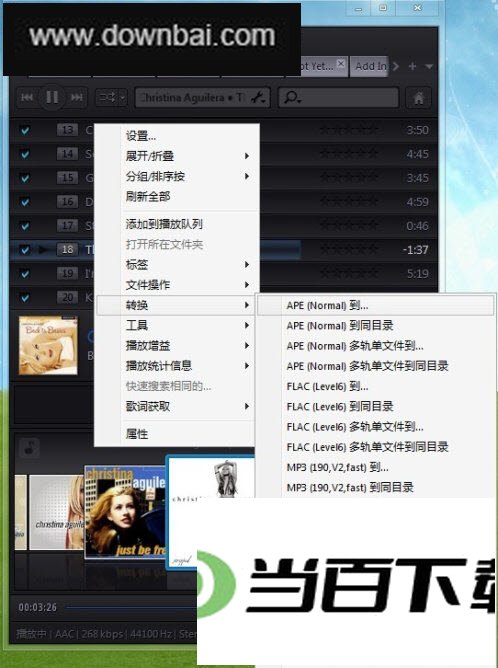This screenshot has width=498, height=668.
Task: Expand the '播放增益' submenu
Action: pyautogui.click(x=178, y=346)
